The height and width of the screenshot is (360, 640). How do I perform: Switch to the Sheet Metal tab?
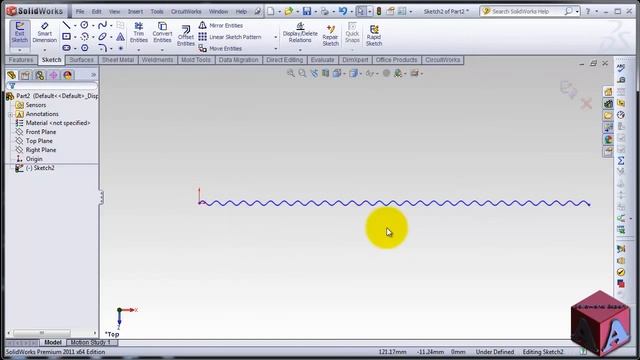coord(118,60)
